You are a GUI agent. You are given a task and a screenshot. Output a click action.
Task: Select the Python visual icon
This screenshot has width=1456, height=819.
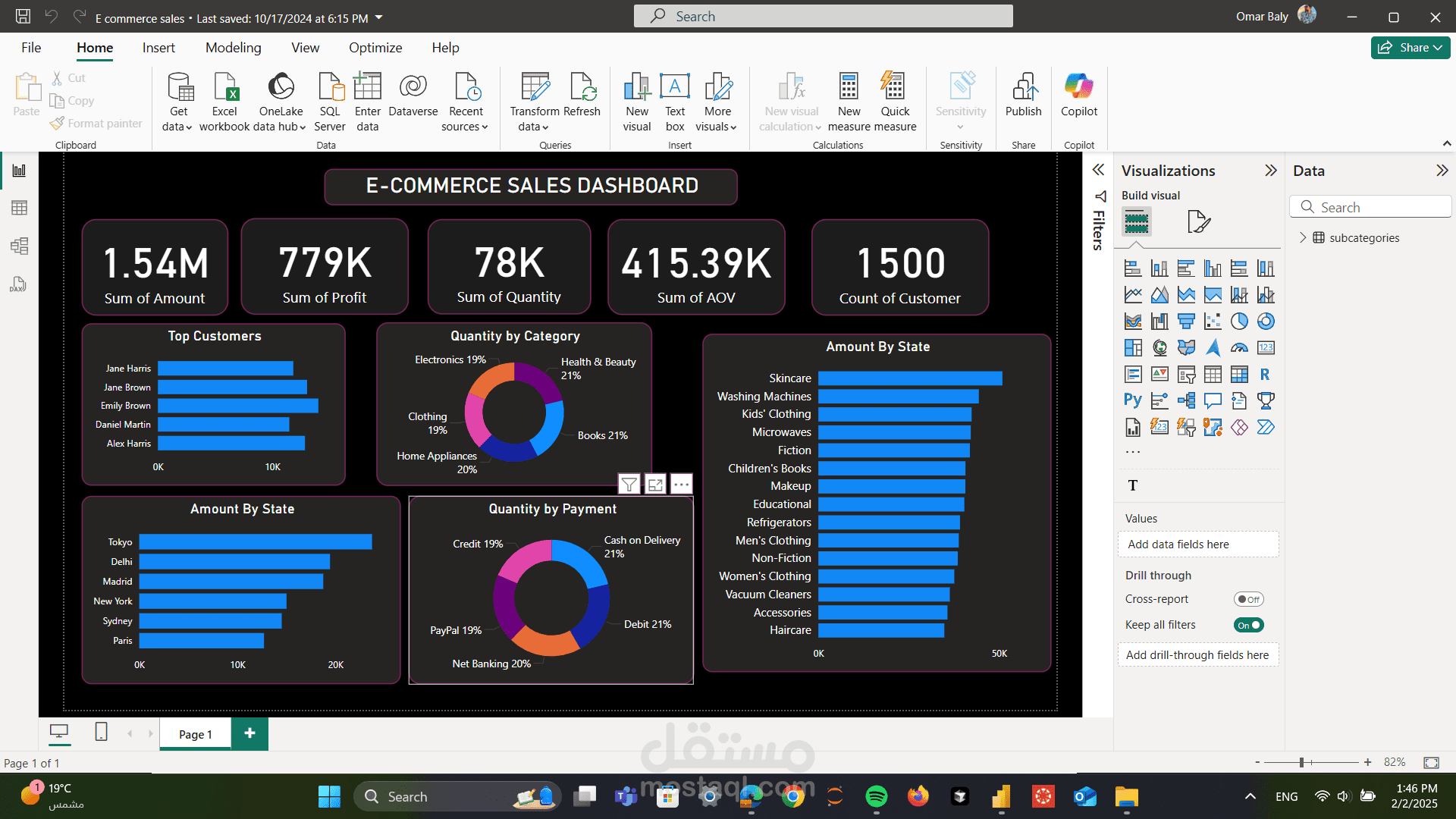click(x=1132, y=400)
